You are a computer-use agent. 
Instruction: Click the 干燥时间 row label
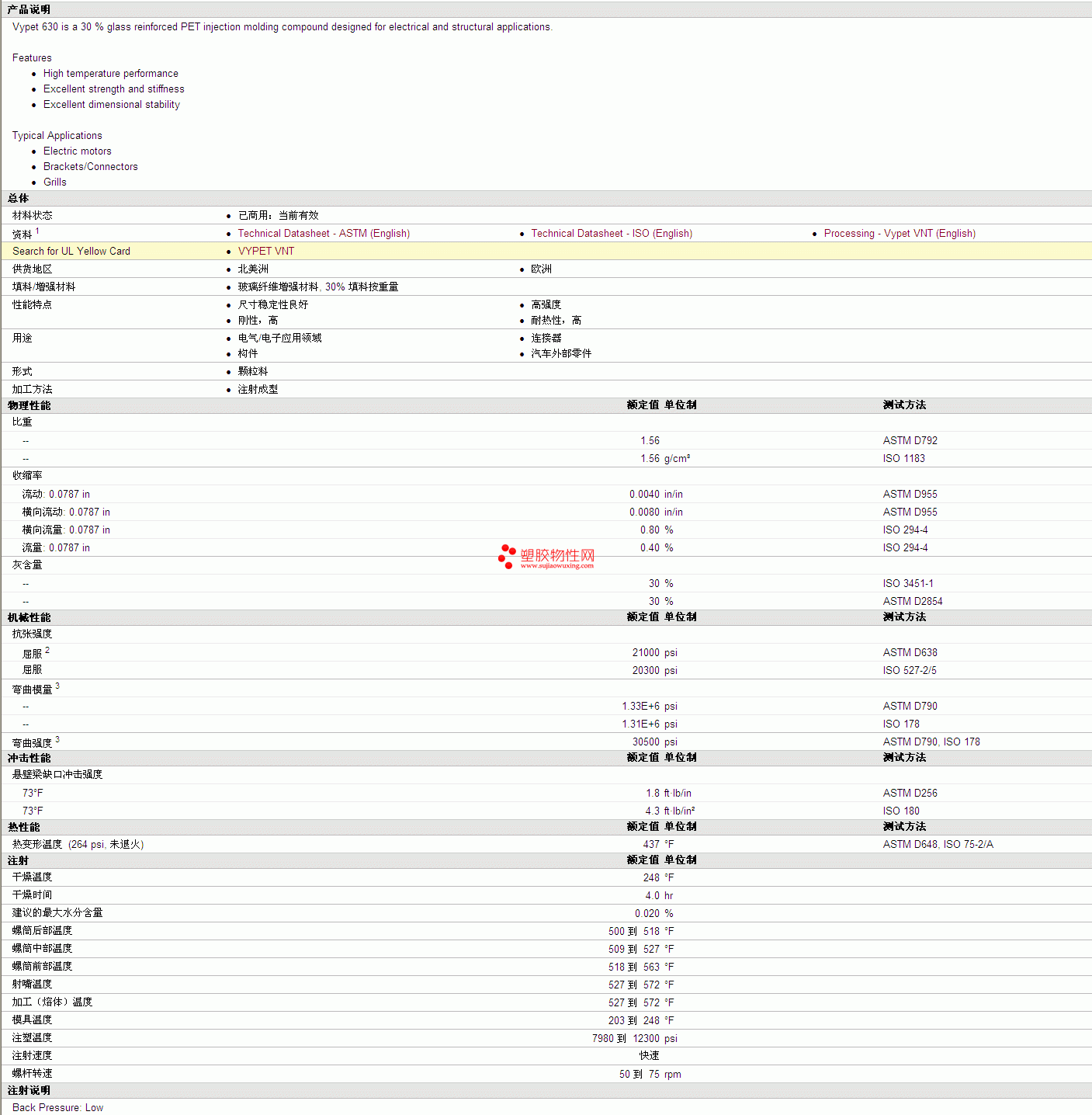[33, 895]
